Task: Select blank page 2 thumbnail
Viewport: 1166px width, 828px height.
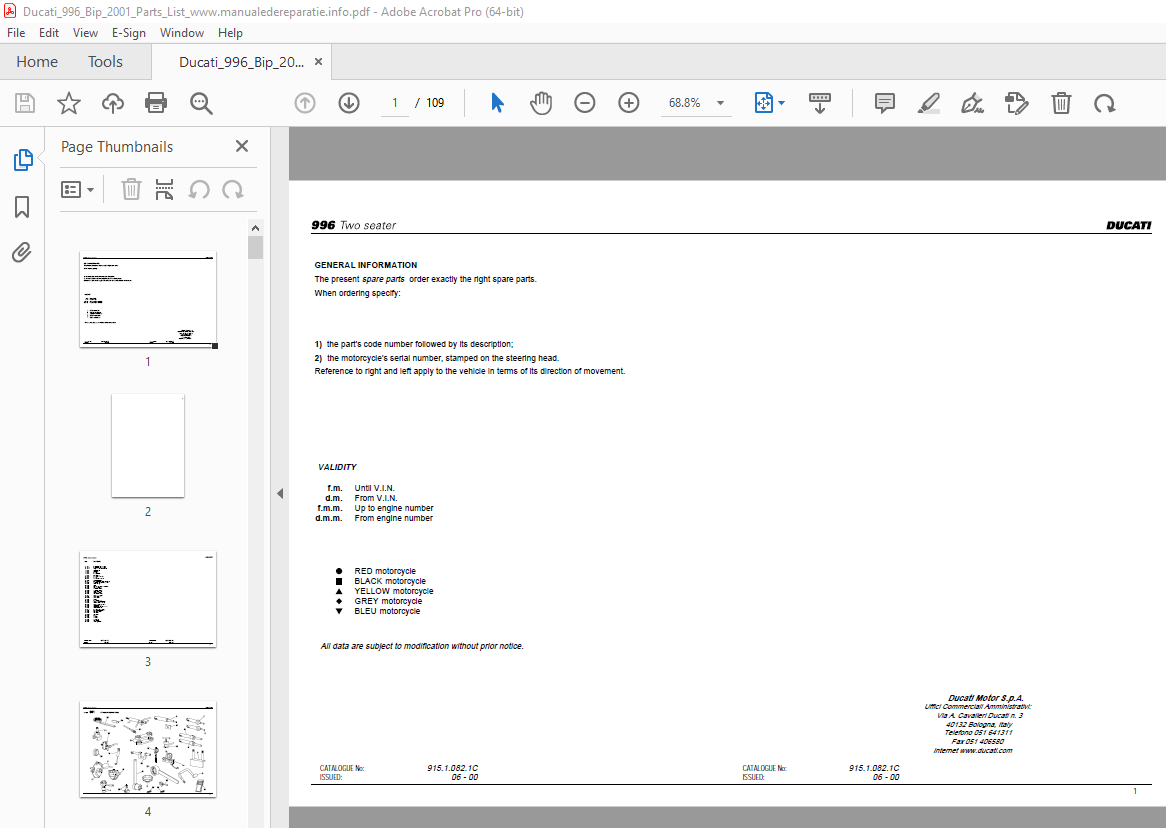Action: click(x=148, y=446)
